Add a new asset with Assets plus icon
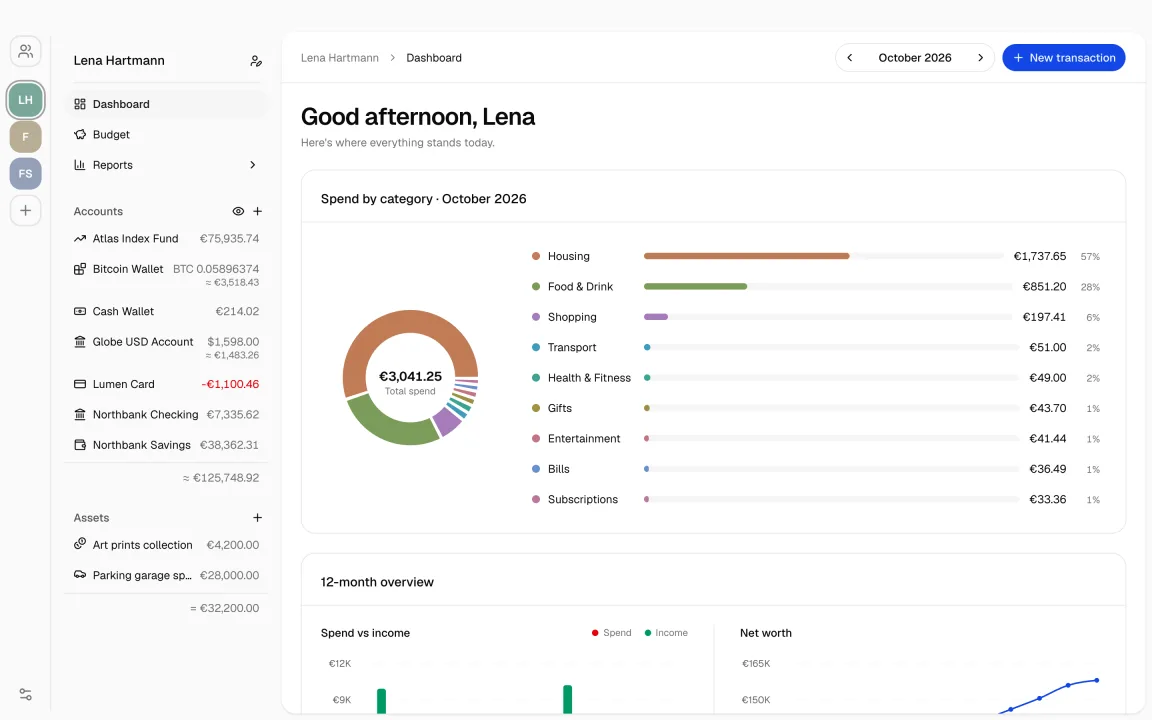Screen dimensions: 1152x720 tap(257, 518)
